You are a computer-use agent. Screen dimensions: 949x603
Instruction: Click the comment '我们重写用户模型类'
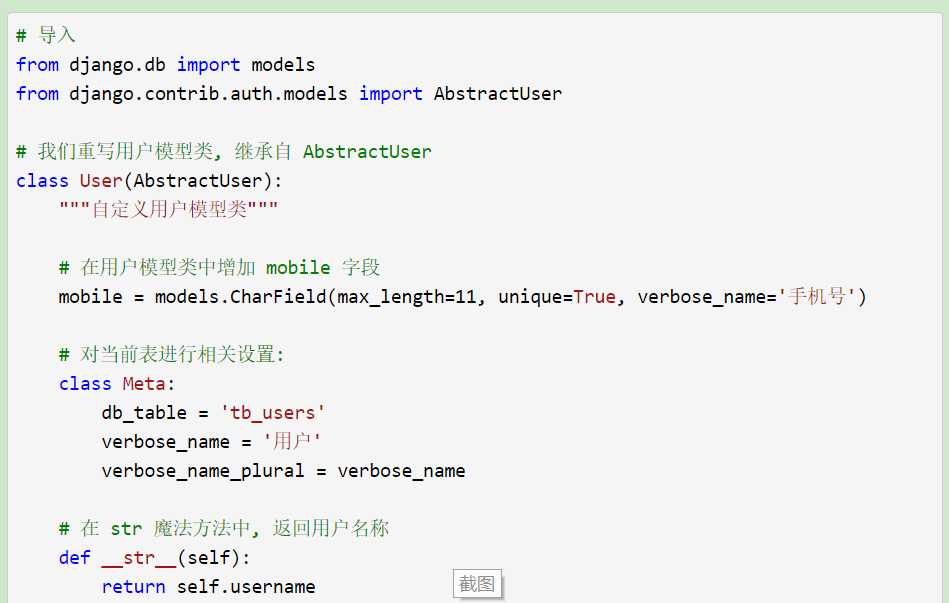(223, 151)
